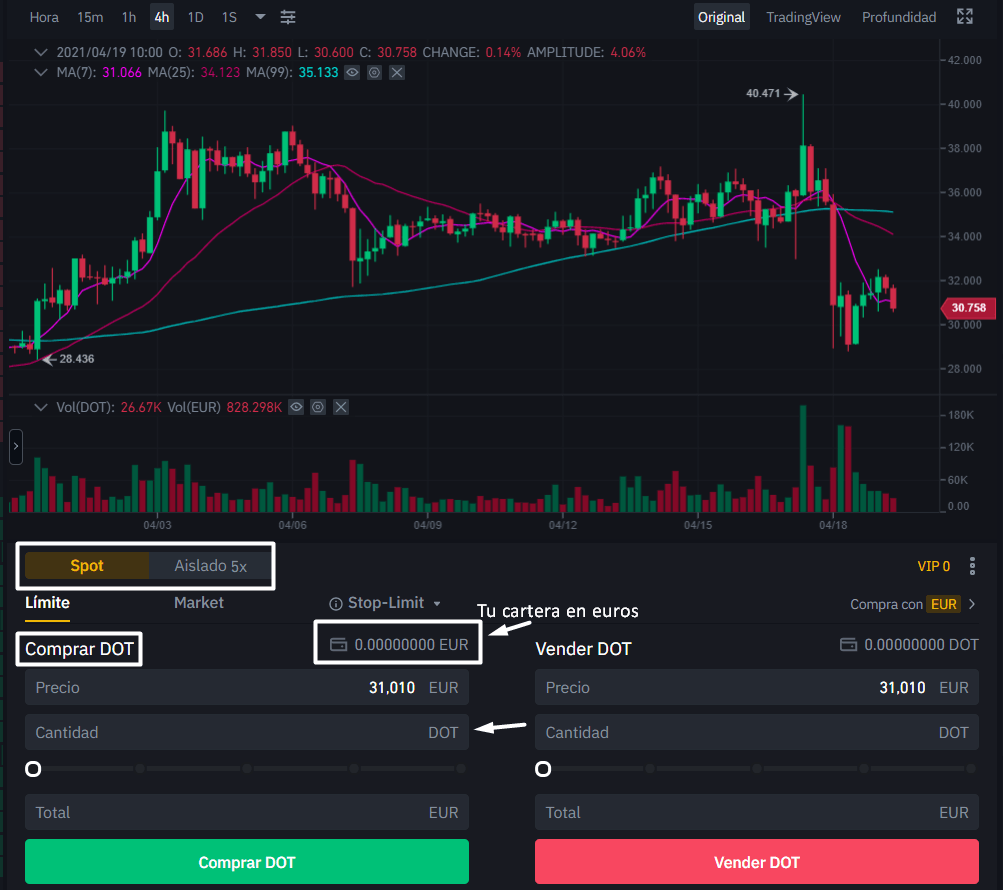Viewport: 1003px width, 890px height.
Task: Click the fullscreen expand chart icon
Action: 965,17
